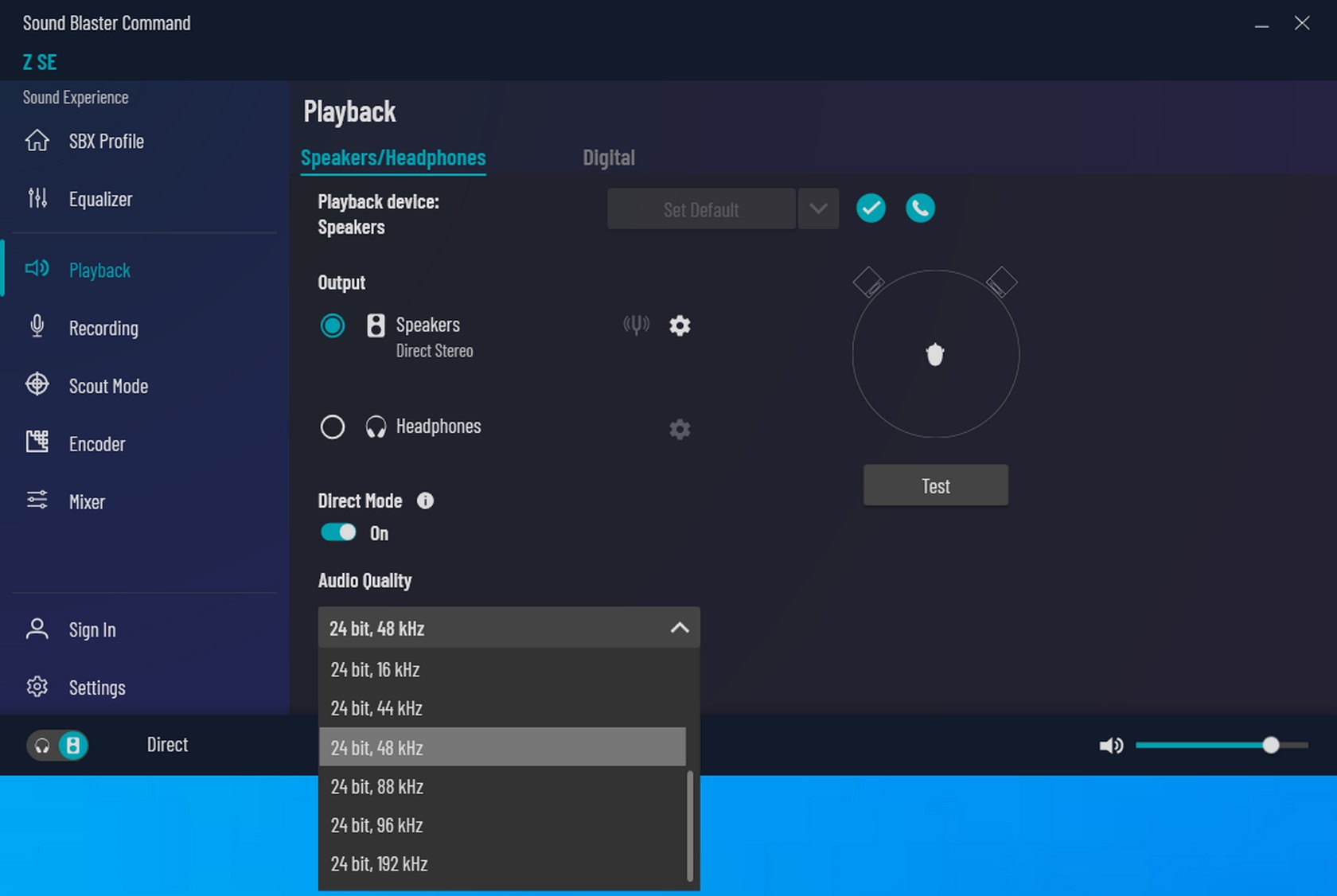Open SBX Profile home icon
This screenshot has height=896, width=1337.
coord(37,141)
